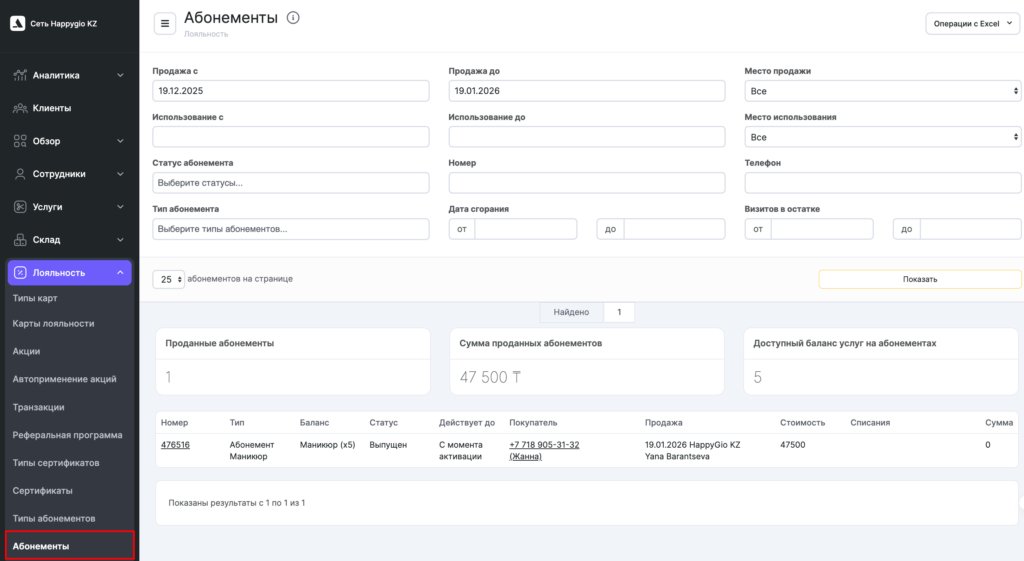Click the Склад box icon in sidebar
The width and height of the screenshot is (1024, 561).
[20, 240]
